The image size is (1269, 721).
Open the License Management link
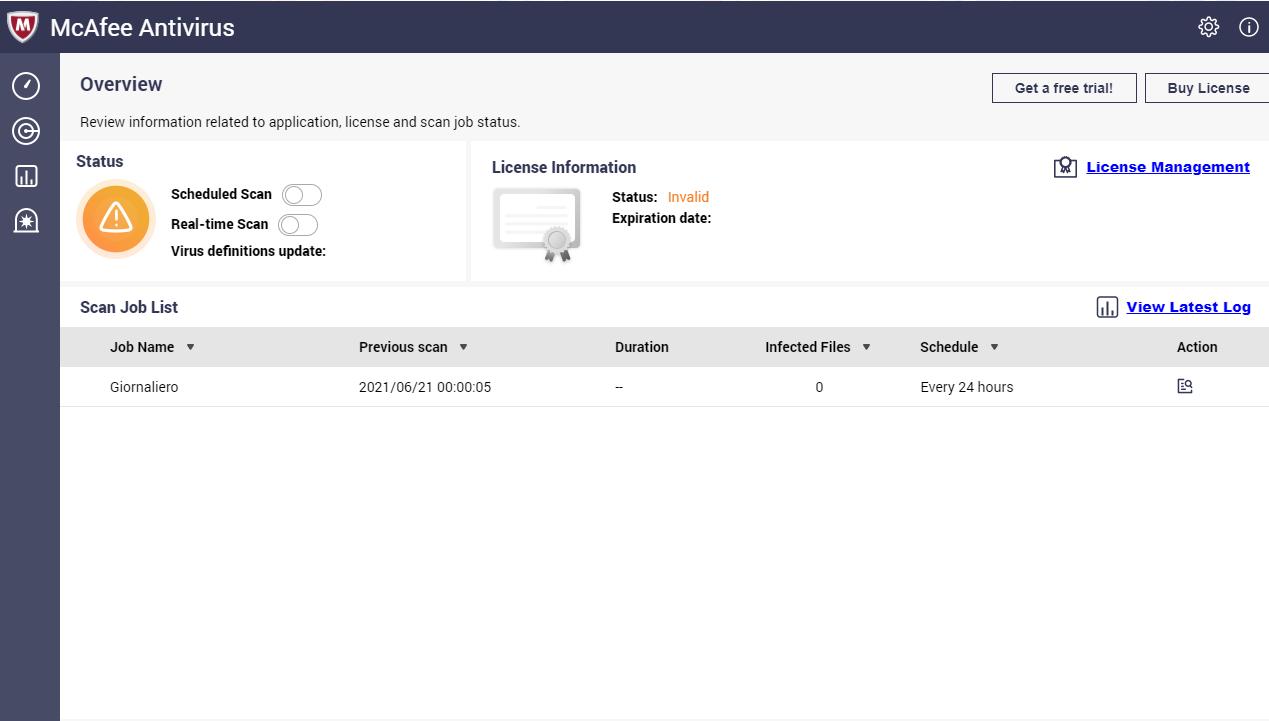[x=1167, y=167]
